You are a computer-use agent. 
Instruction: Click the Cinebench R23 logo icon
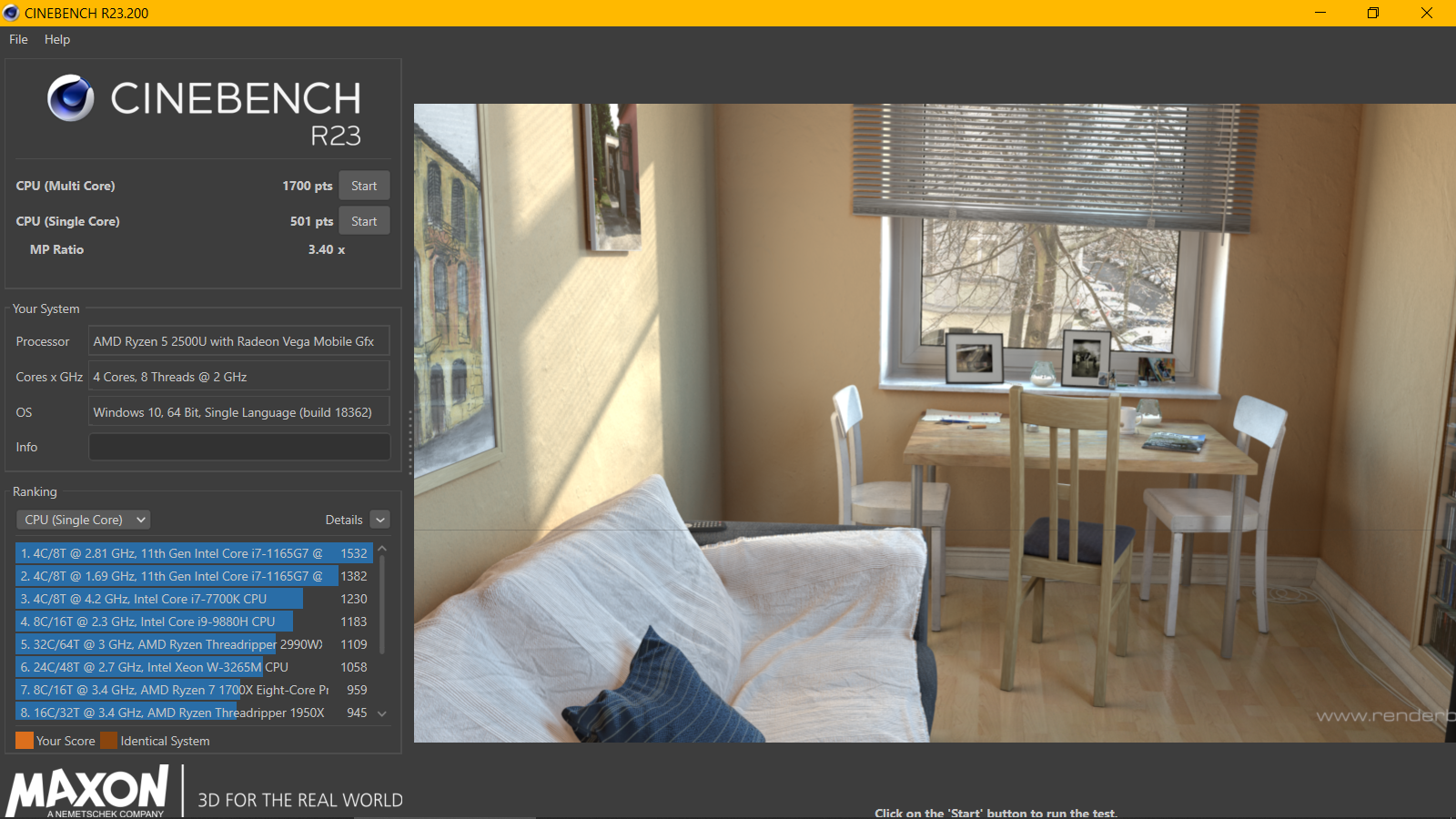coord(71,98)
